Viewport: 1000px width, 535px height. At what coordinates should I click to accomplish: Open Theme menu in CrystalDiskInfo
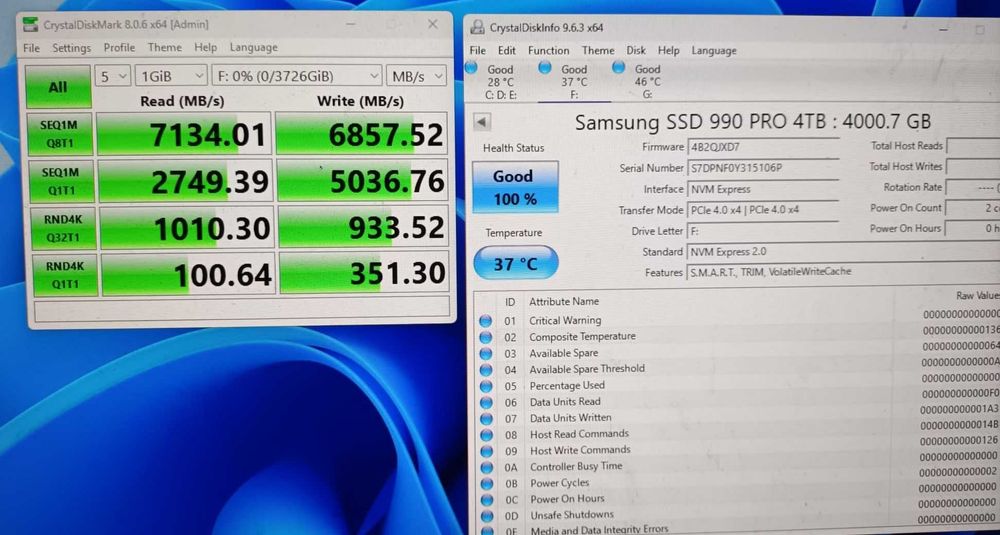(598, 50)
